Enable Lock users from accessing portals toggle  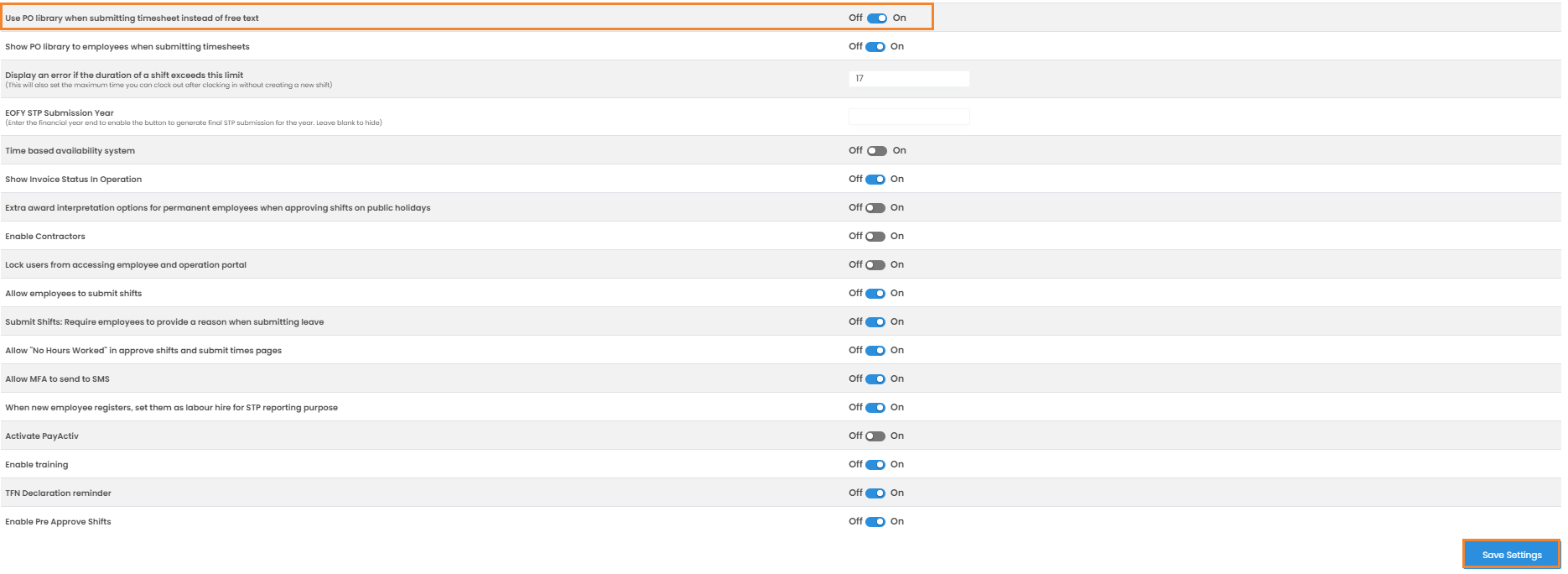pos(875,265)
